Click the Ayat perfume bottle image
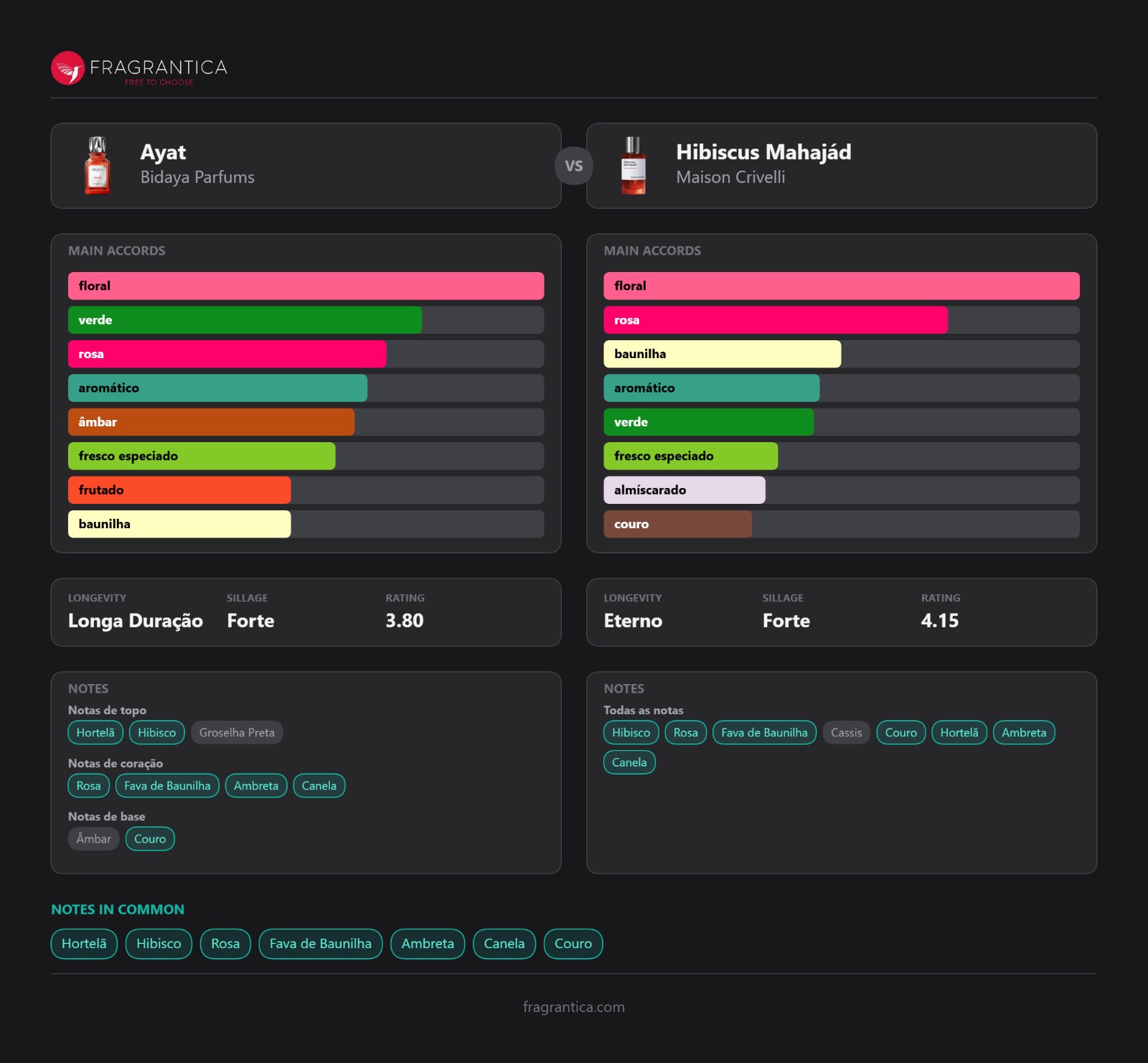The image size is (1148, 1063). click(x=98, y=166)
